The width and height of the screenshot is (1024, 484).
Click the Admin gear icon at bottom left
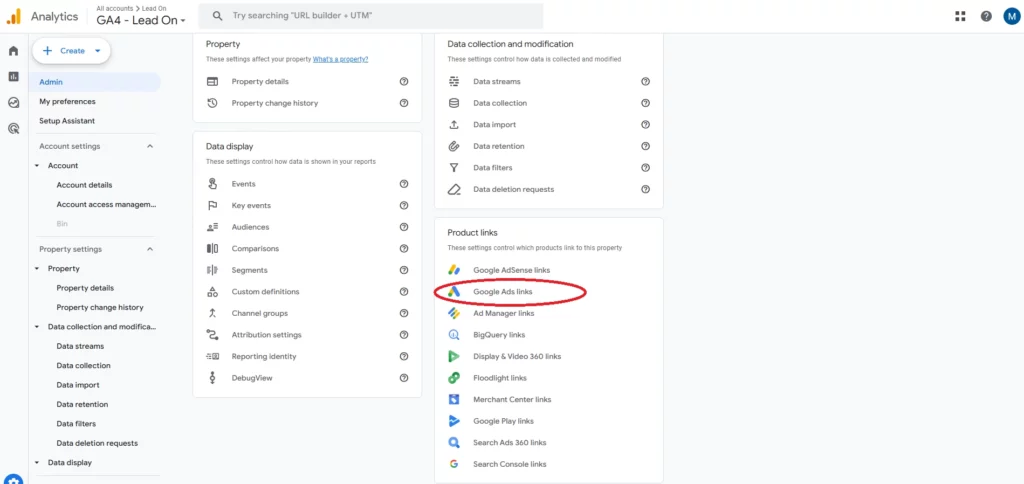[14, 479]
